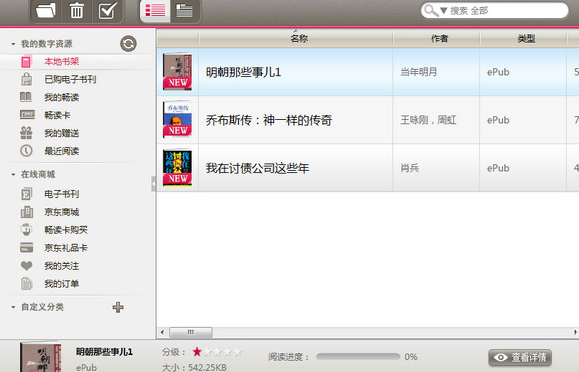
Task: Click the 最近阅读 clock icon
Action: (x=26, y=151)
